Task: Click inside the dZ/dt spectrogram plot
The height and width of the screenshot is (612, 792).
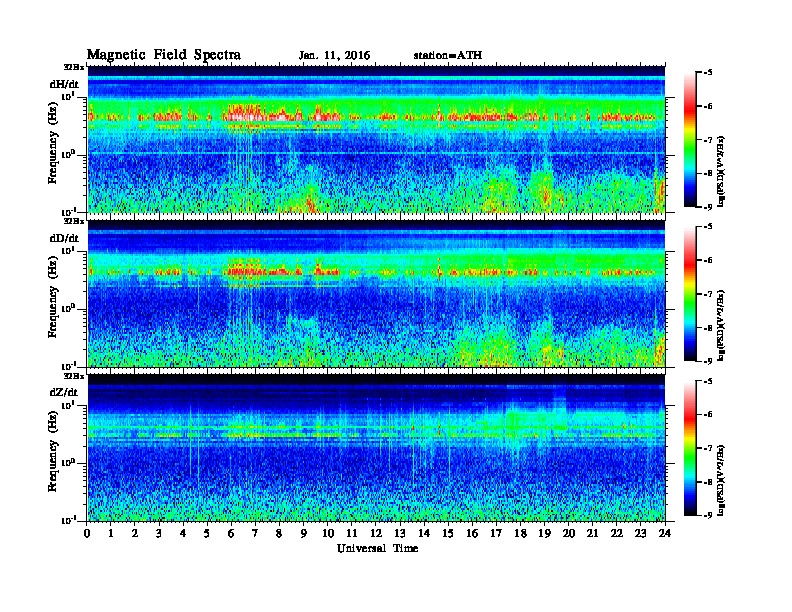Action: tap(376, 448)
